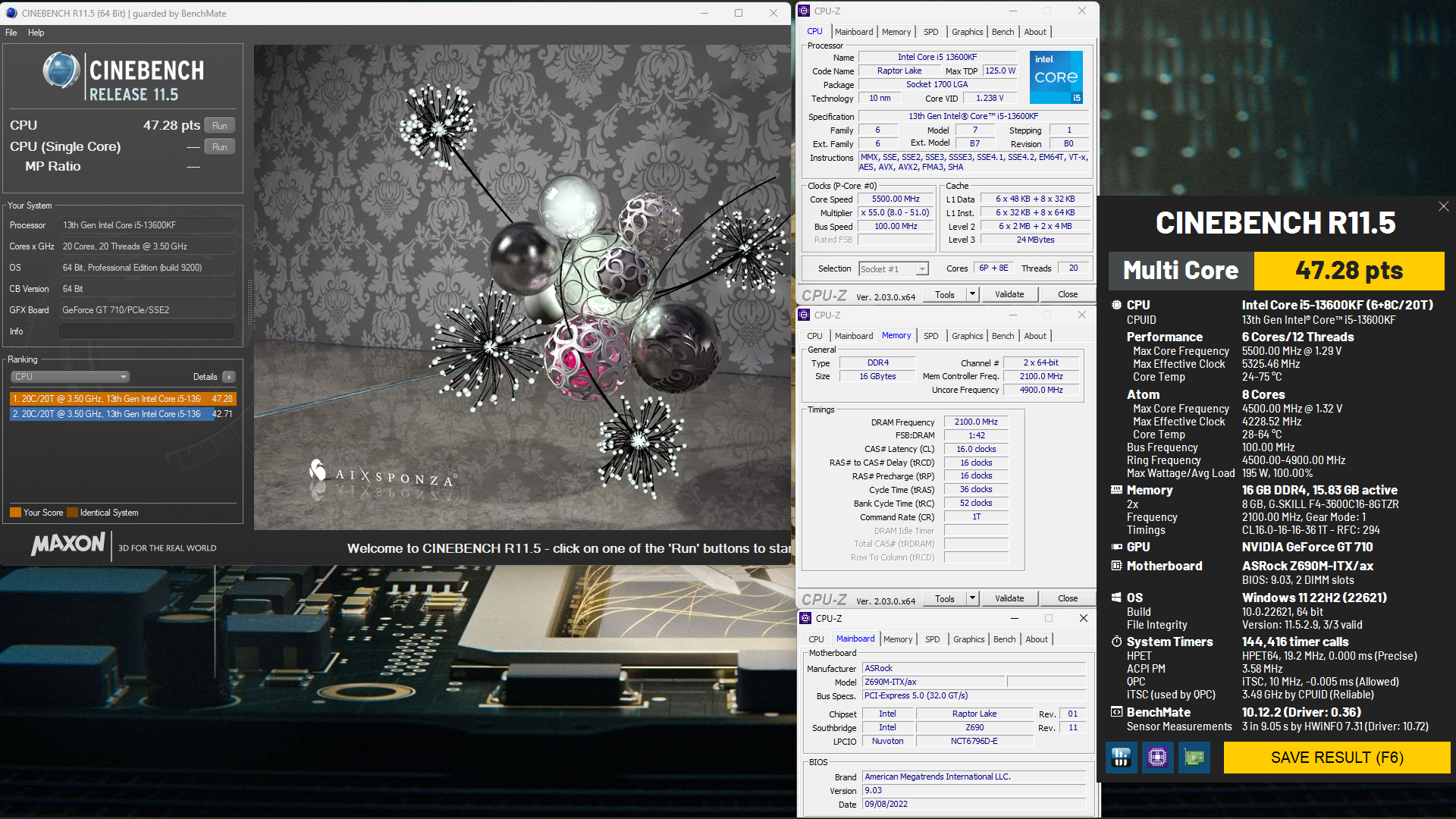
Task: Click the Memory section icon in BenchMate
Action: [x=1116, y=490]
